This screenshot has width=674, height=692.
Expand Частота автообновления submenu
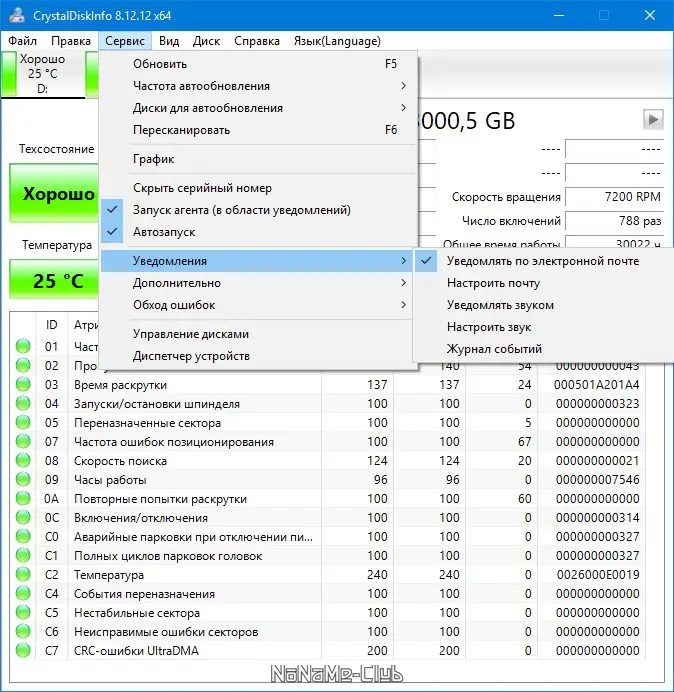(258, 86)
